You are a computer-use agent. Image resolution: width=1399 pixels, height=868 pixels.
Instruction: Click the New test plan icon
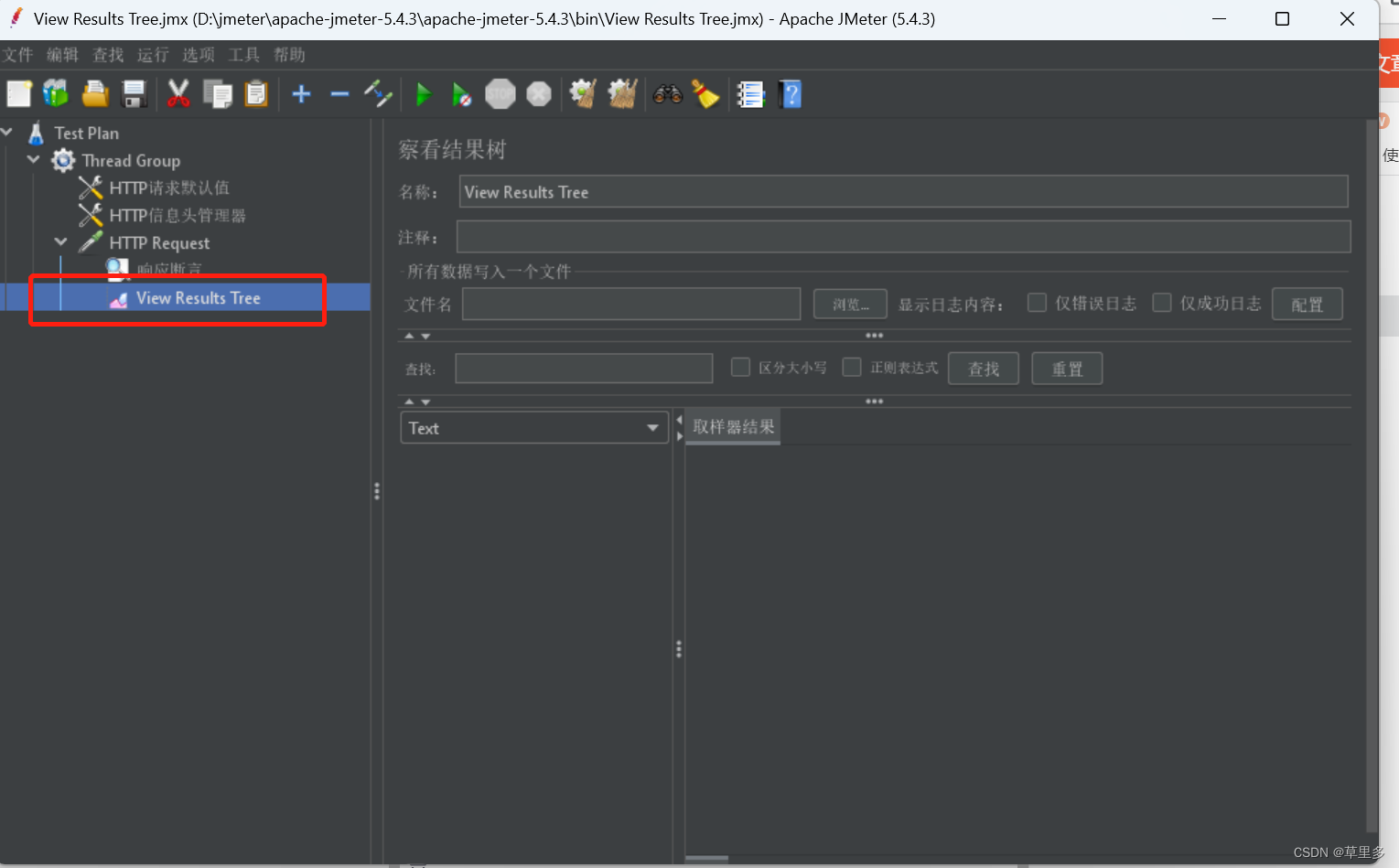click(19, 94)
